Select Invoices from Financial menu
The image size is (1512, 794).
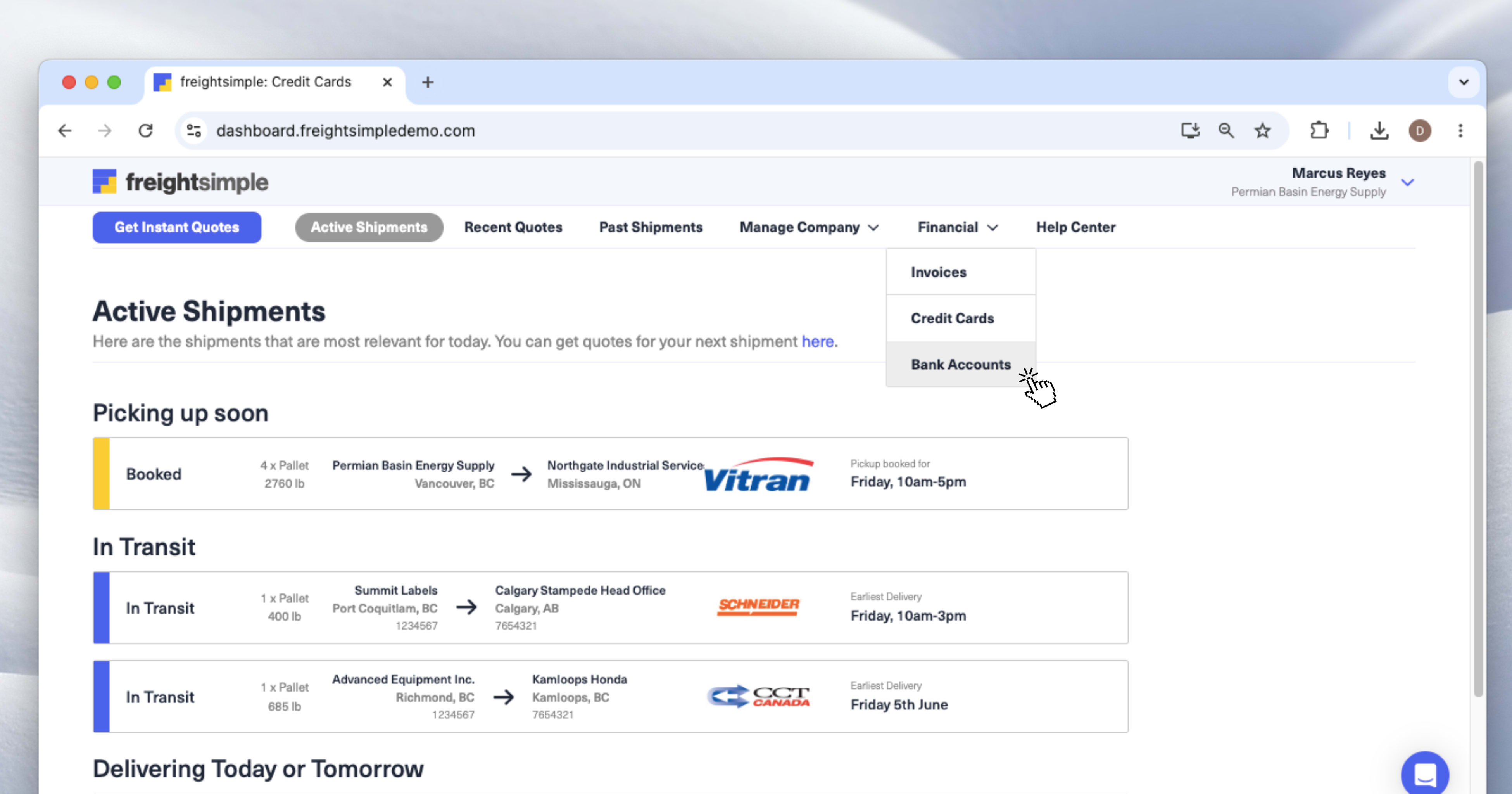(961, 272)
